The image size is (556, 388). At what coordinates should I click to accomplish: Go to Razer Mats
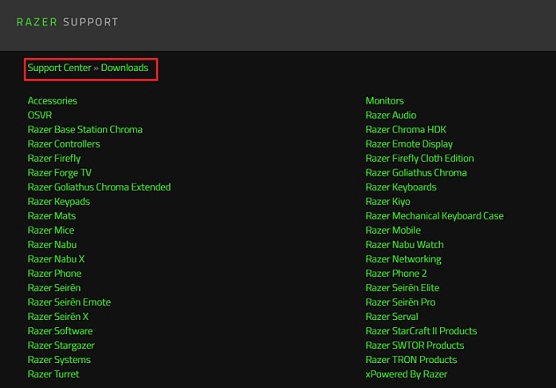coord(52,216)
